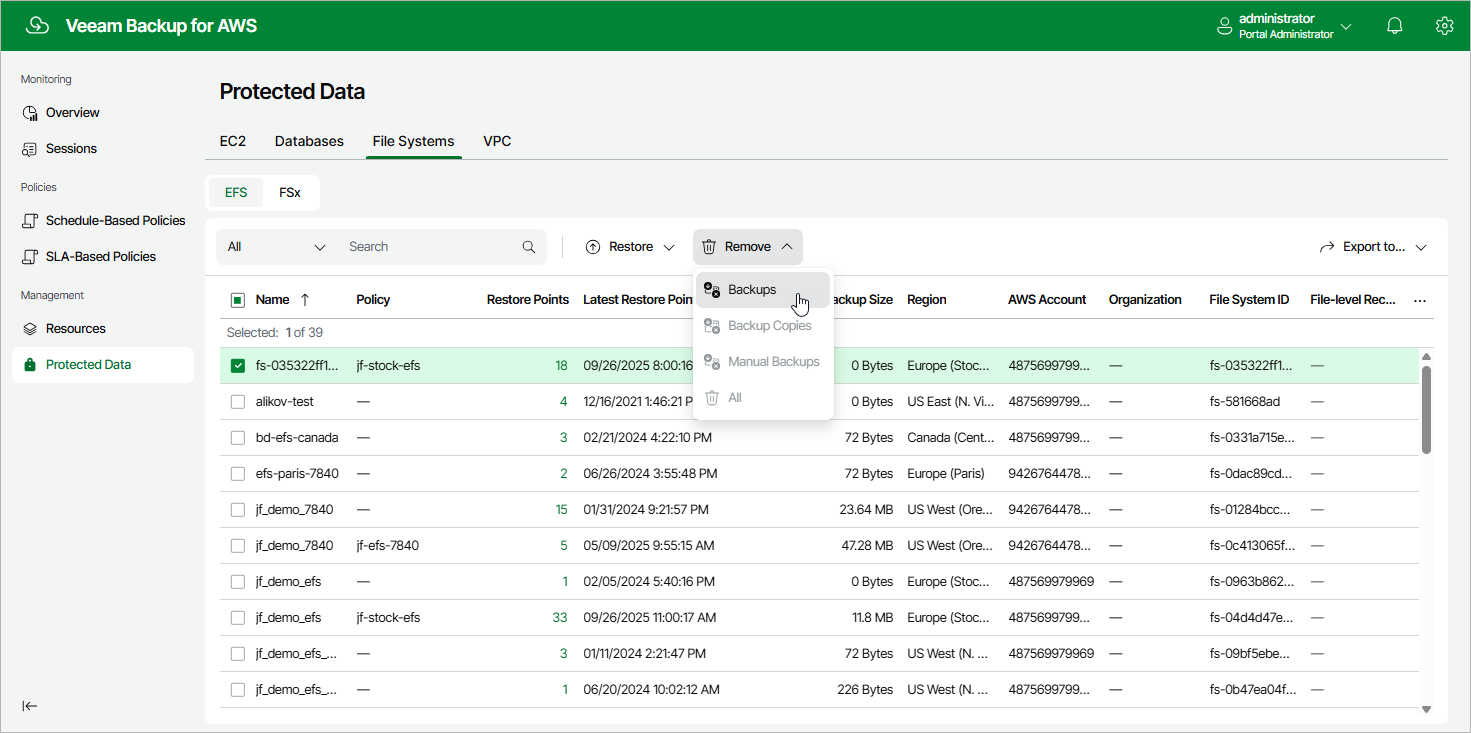Switch to the Databases tab
This screenshot has height=733, width=1471.
pyautogui.click(x=309, y=141)
